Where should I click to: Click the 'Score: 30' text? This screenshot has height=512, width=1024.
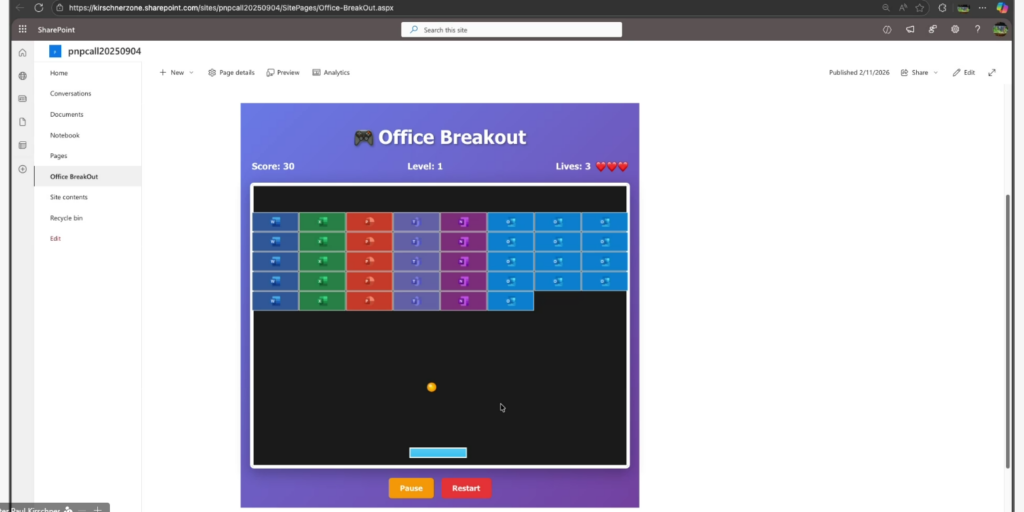click(273, 167)
